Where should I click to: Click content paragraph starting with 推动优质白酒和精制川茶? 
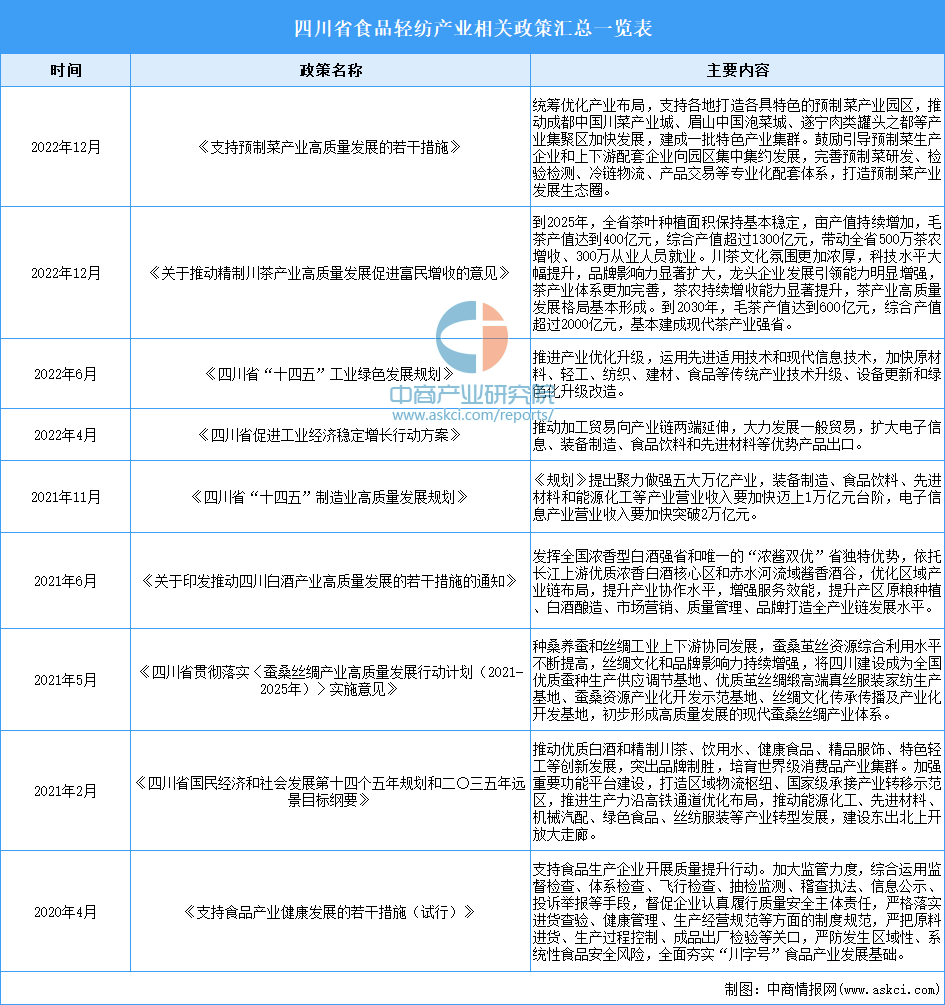click(x=737, y=791)
